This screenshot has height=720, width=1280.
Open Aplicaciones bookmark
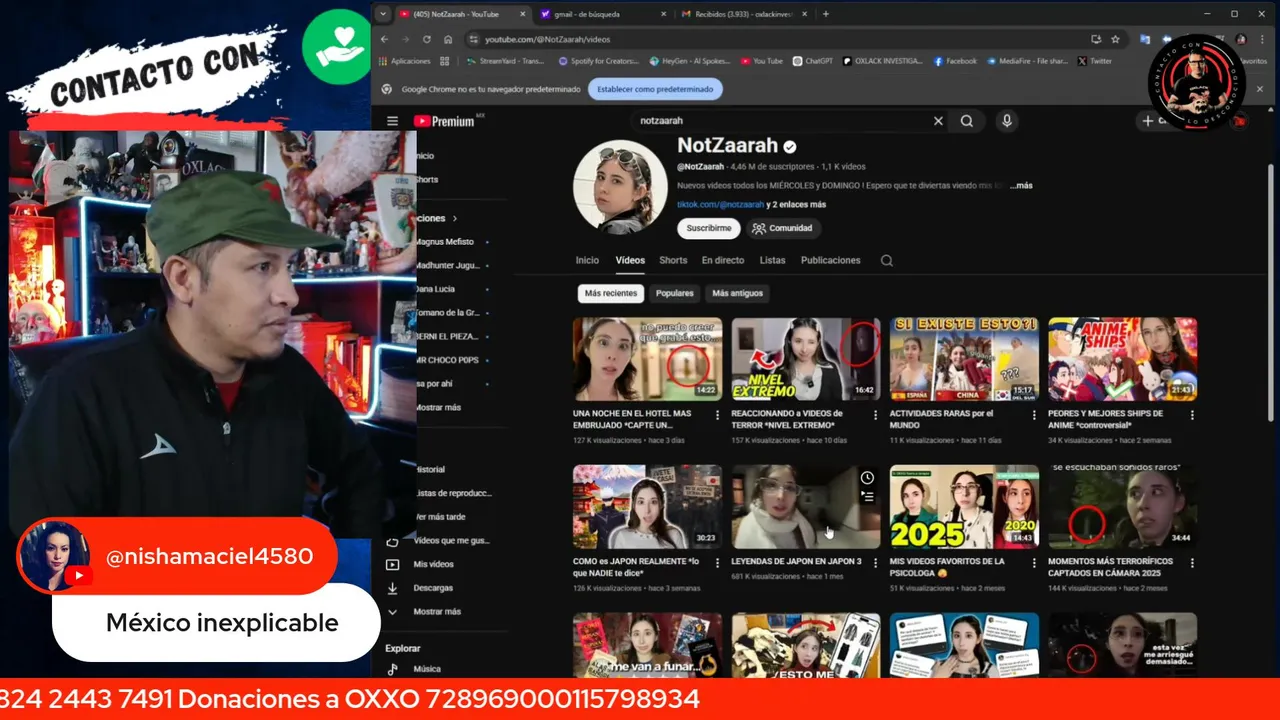tap(405, 61)
